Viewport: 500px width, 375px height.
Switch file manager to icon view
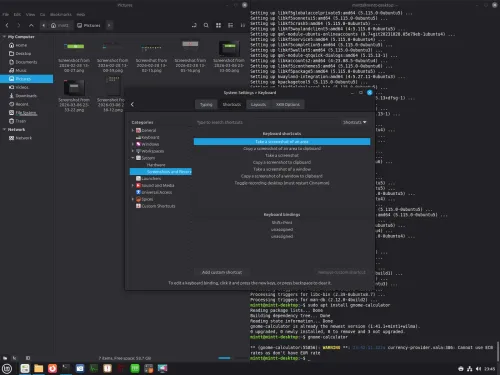pyautogui.click(x=218, y=25)
